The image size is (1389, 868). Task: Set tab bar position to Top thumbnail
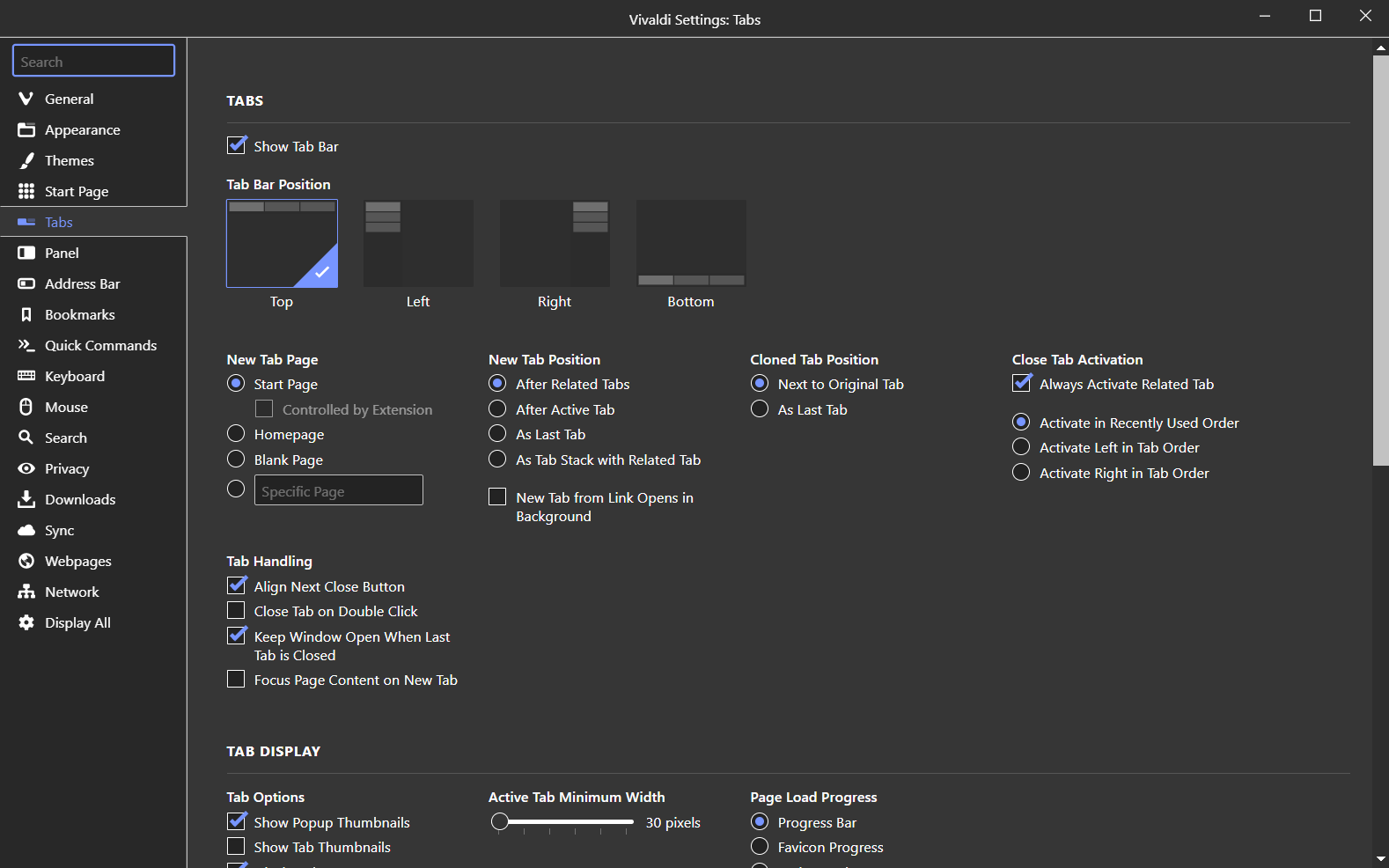pyautogui.click(x=282, y=243)
